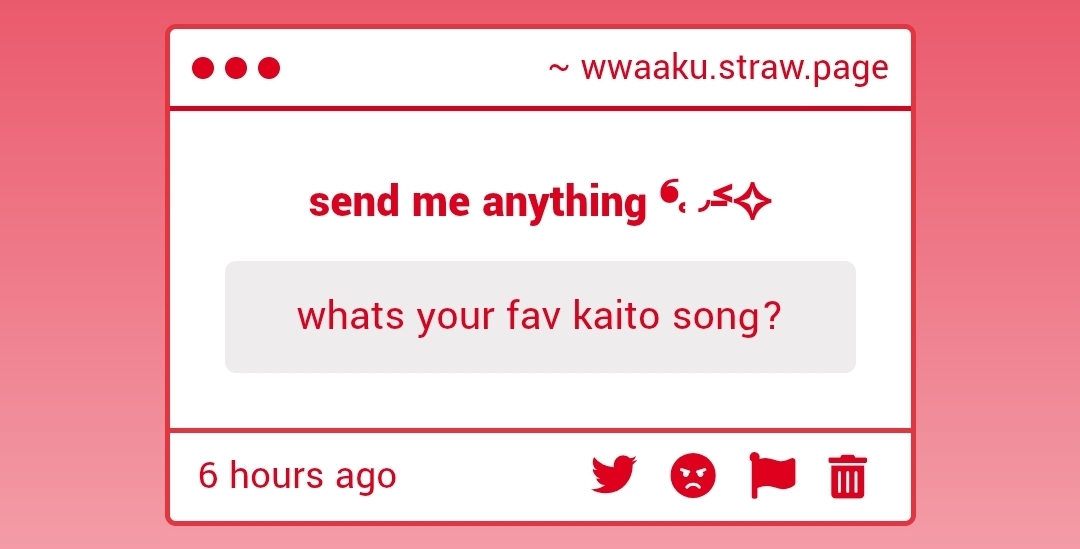Share the question via the Twitter bird icon
This screenshot has height=549, width=1080.
(x=613, y=475)
